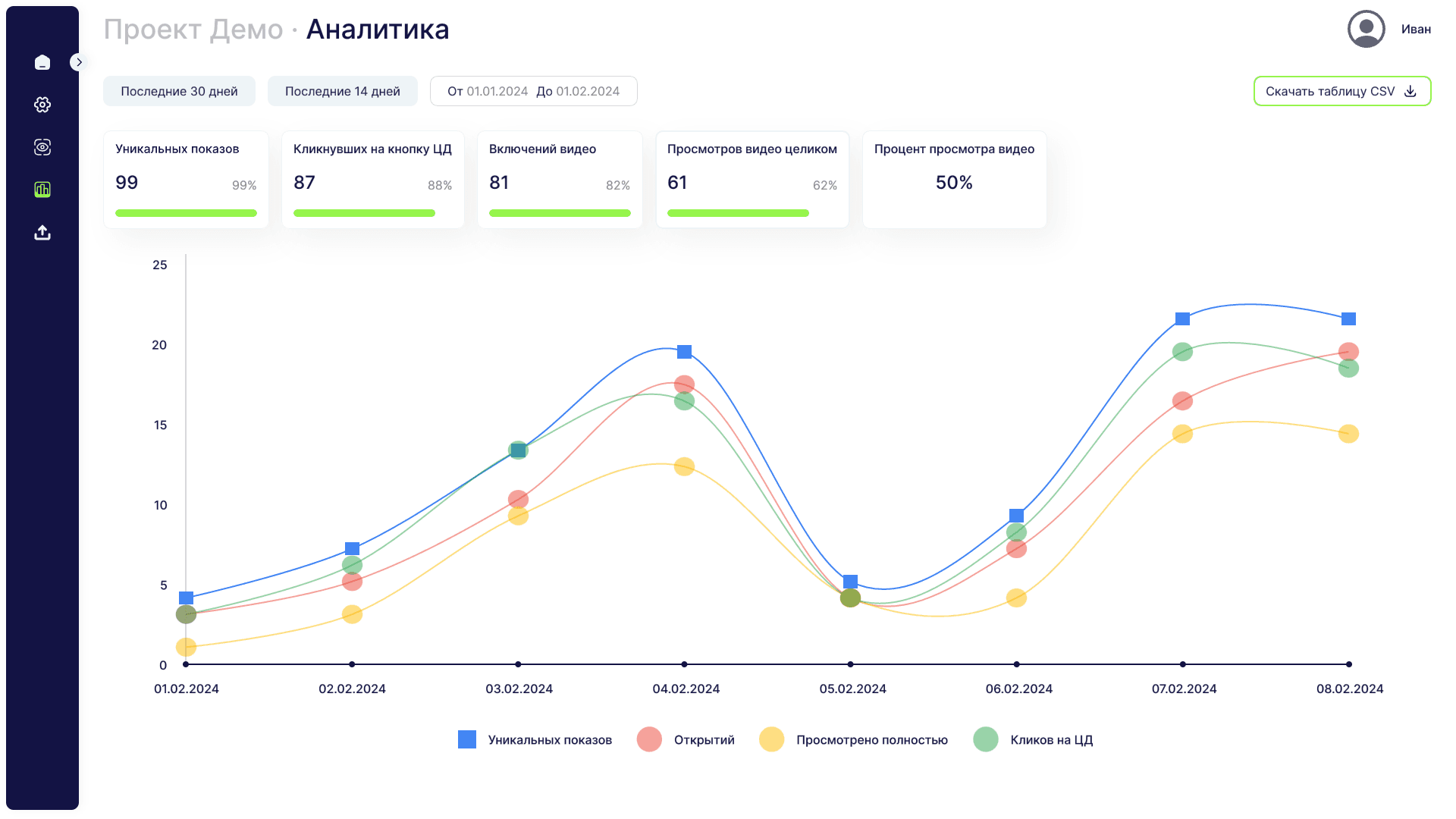Select the Последние 30 дней filter

(x=179, y=91)
